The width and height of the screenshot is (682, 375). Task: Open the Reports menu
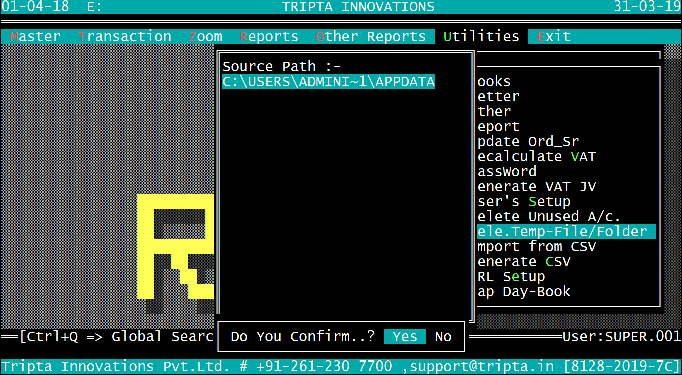click(269, 37)
